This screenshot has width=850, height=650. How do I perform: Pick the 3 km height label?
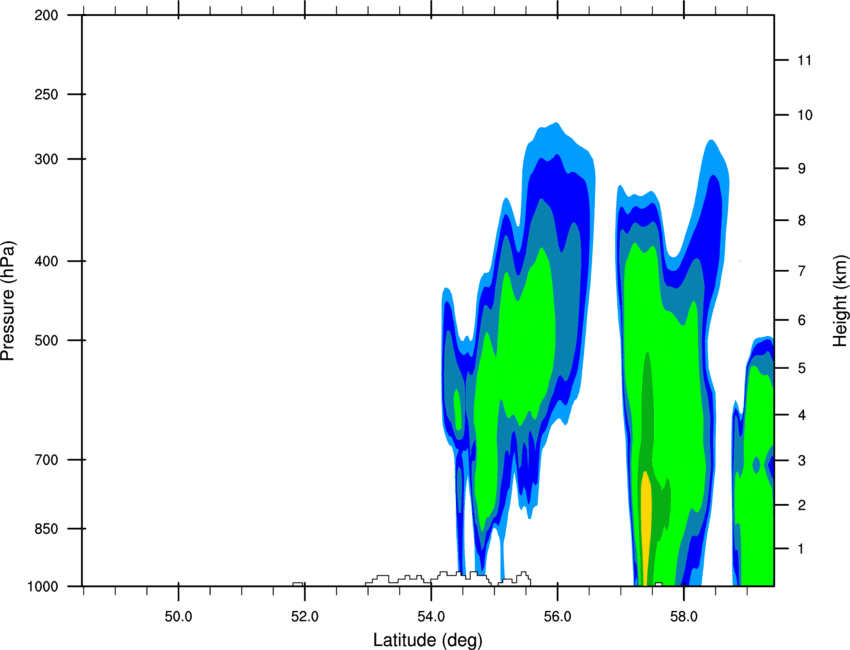click(802, 461)
